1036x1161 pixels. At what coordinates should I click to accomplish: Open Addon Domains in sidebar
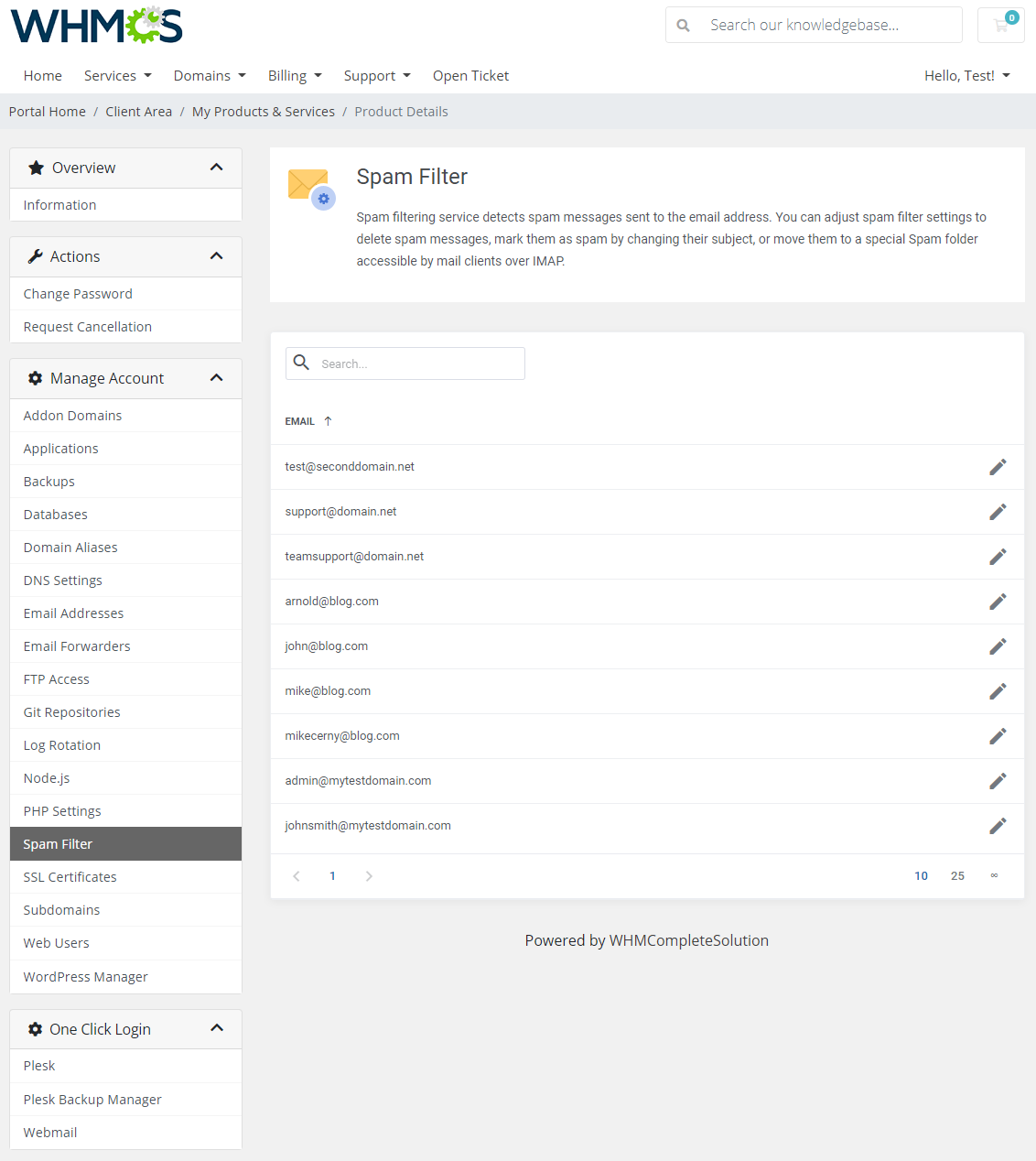pos(125,416)
